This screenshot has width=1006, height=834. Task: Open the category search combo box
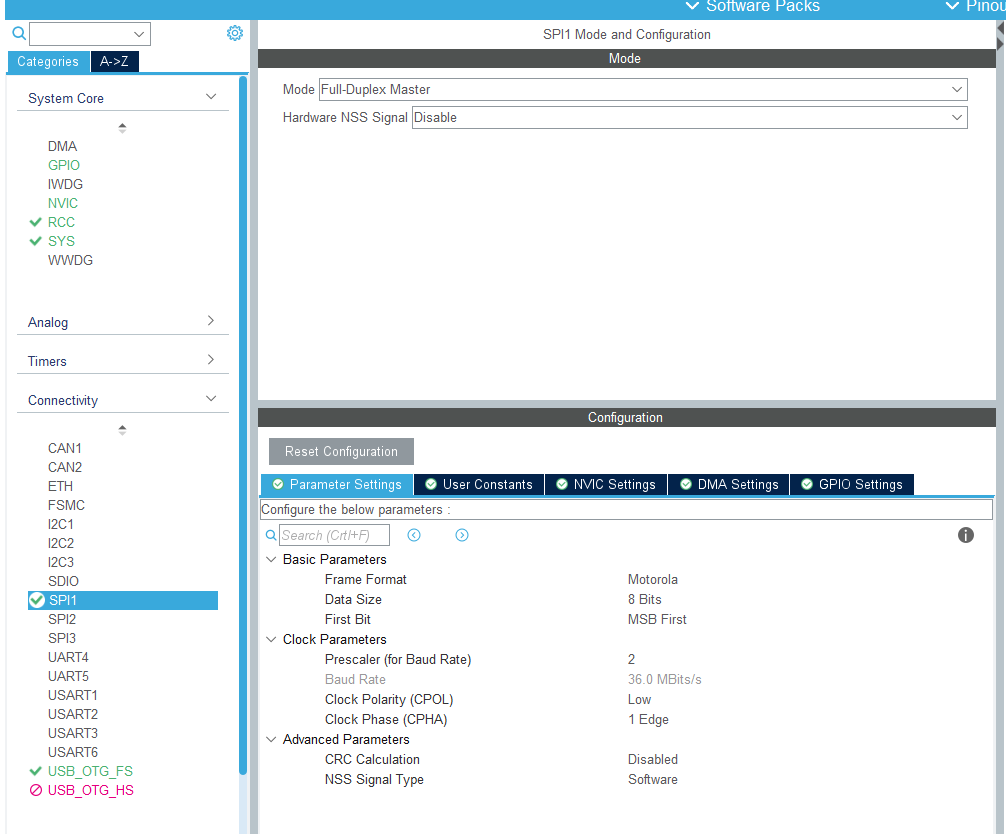tap(90, 34)
